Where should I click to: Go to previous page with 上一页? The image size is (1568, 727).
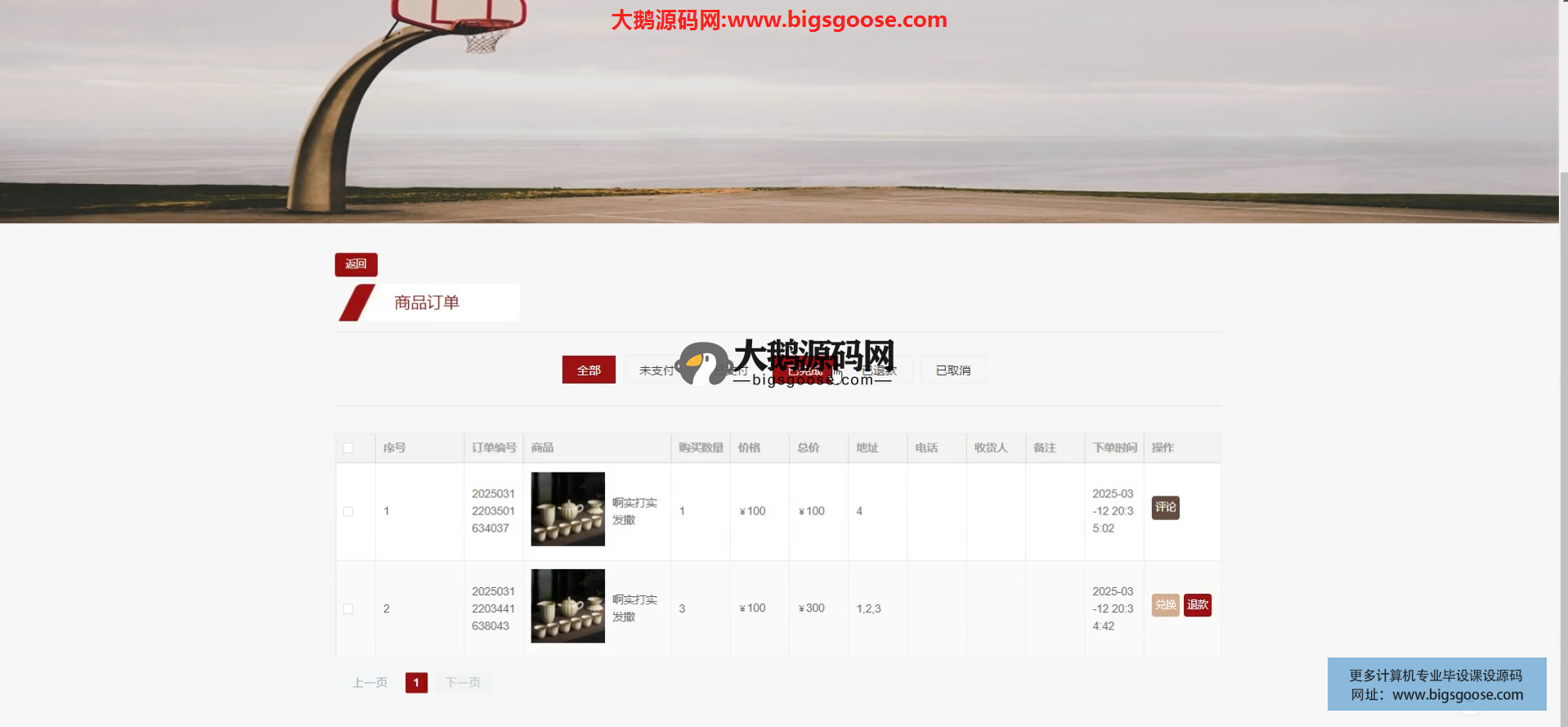(x=370, y=683)
